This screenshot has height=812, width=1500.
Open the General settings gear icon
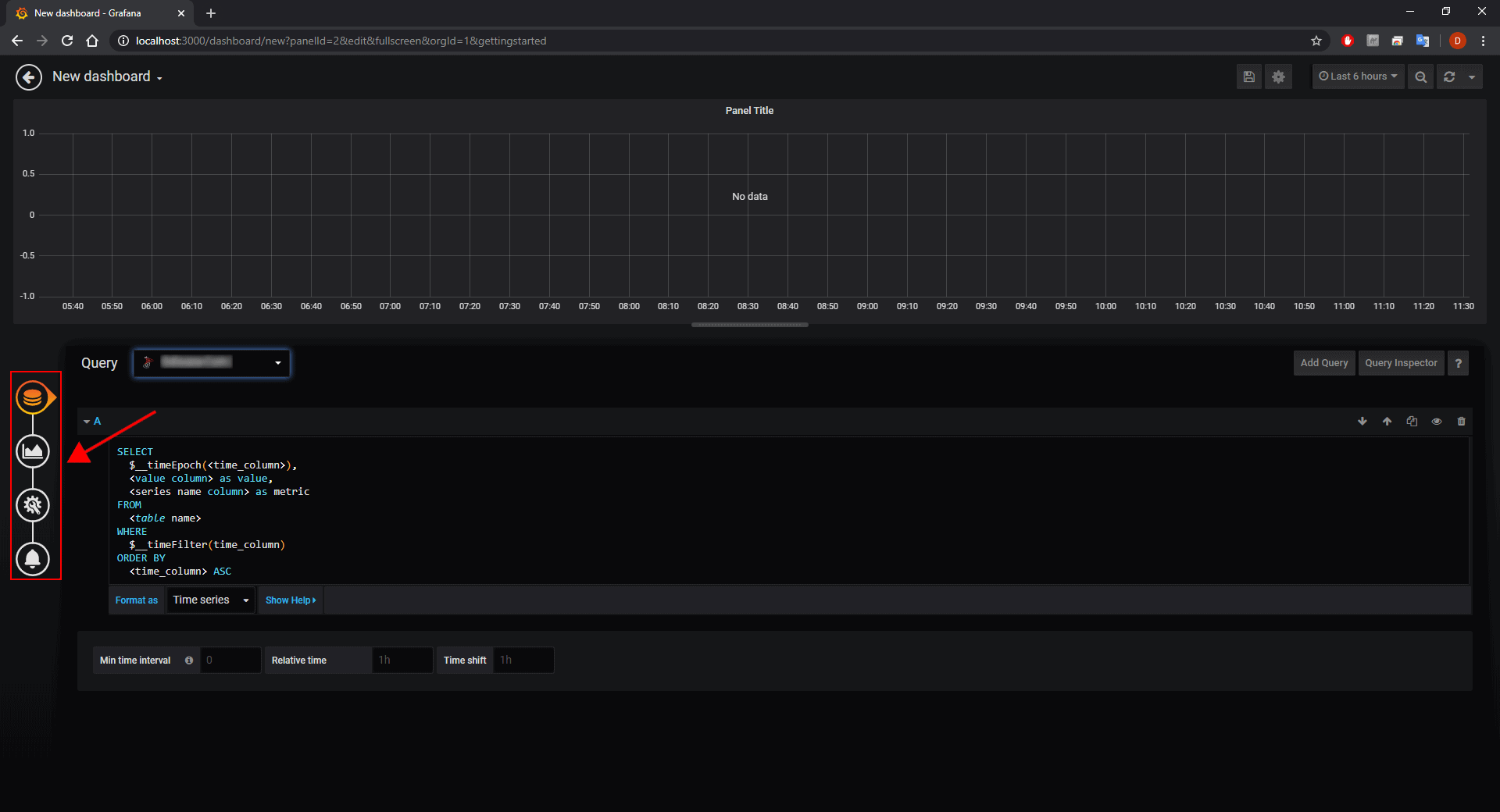click(x=33, y=505)
